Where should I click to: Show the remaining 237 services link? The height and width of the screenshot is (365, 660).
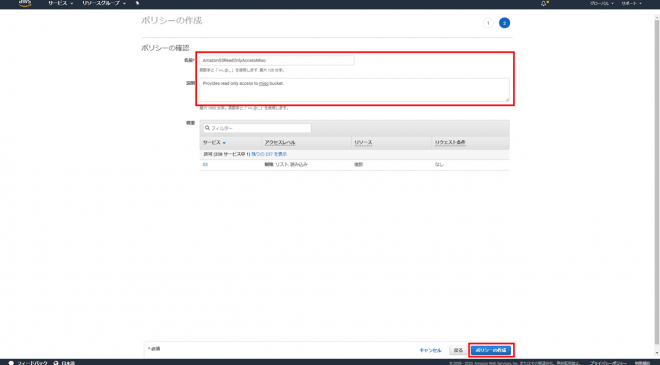[269, 155]
